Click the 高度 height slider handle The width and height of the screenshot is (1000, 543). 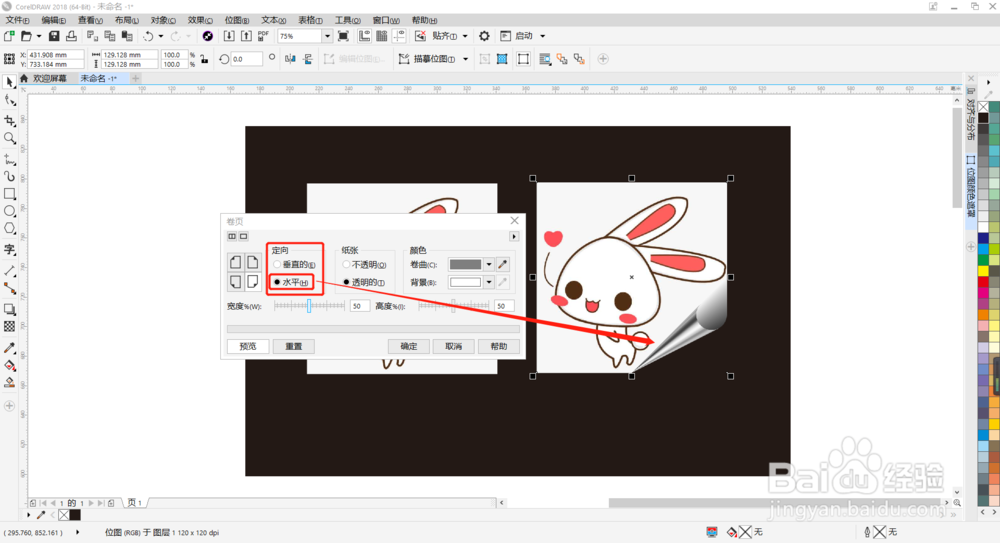[x=453, y=306]
